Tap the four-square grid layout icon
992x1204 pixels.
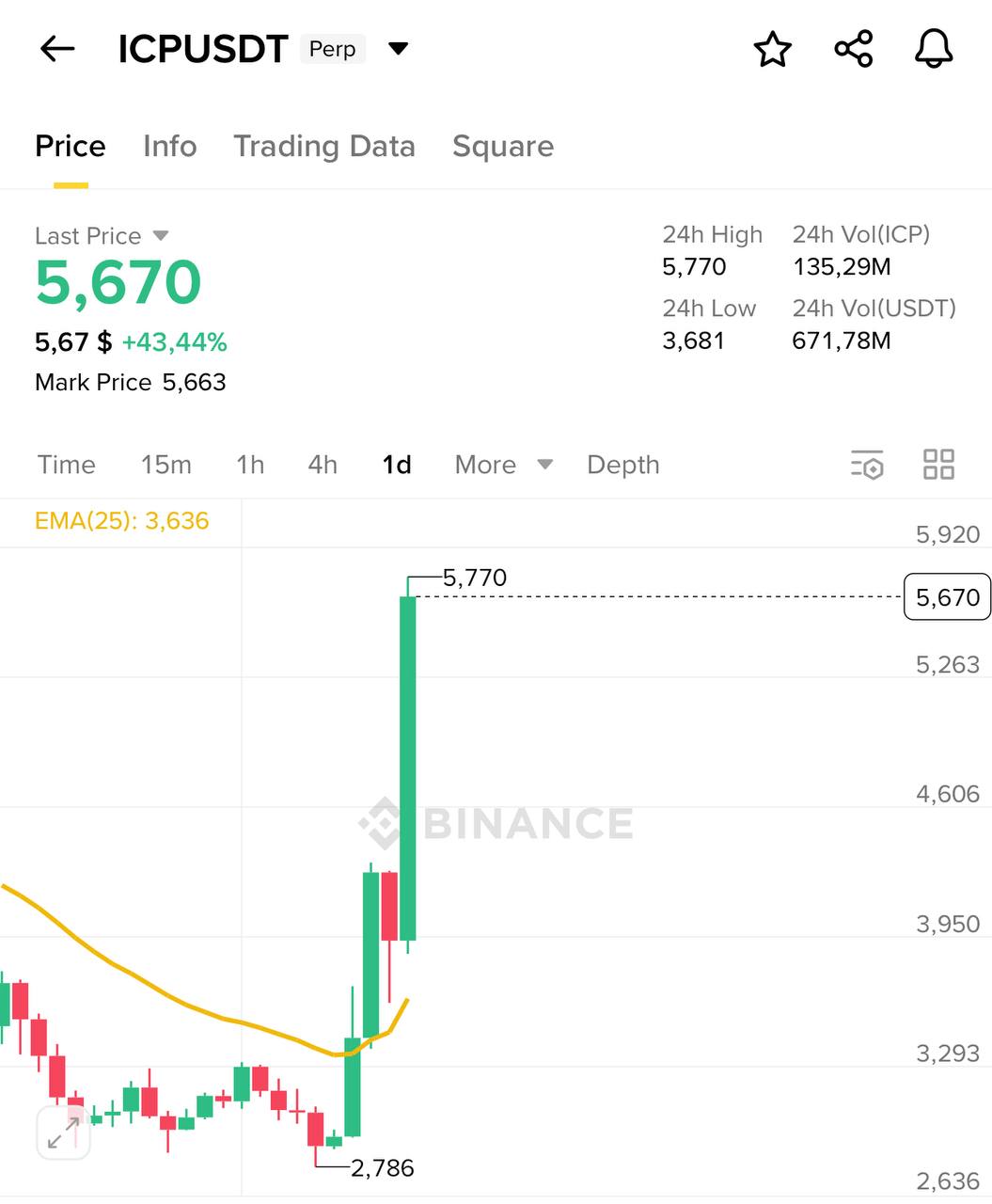pyautogui.click(x=938, y=465)
